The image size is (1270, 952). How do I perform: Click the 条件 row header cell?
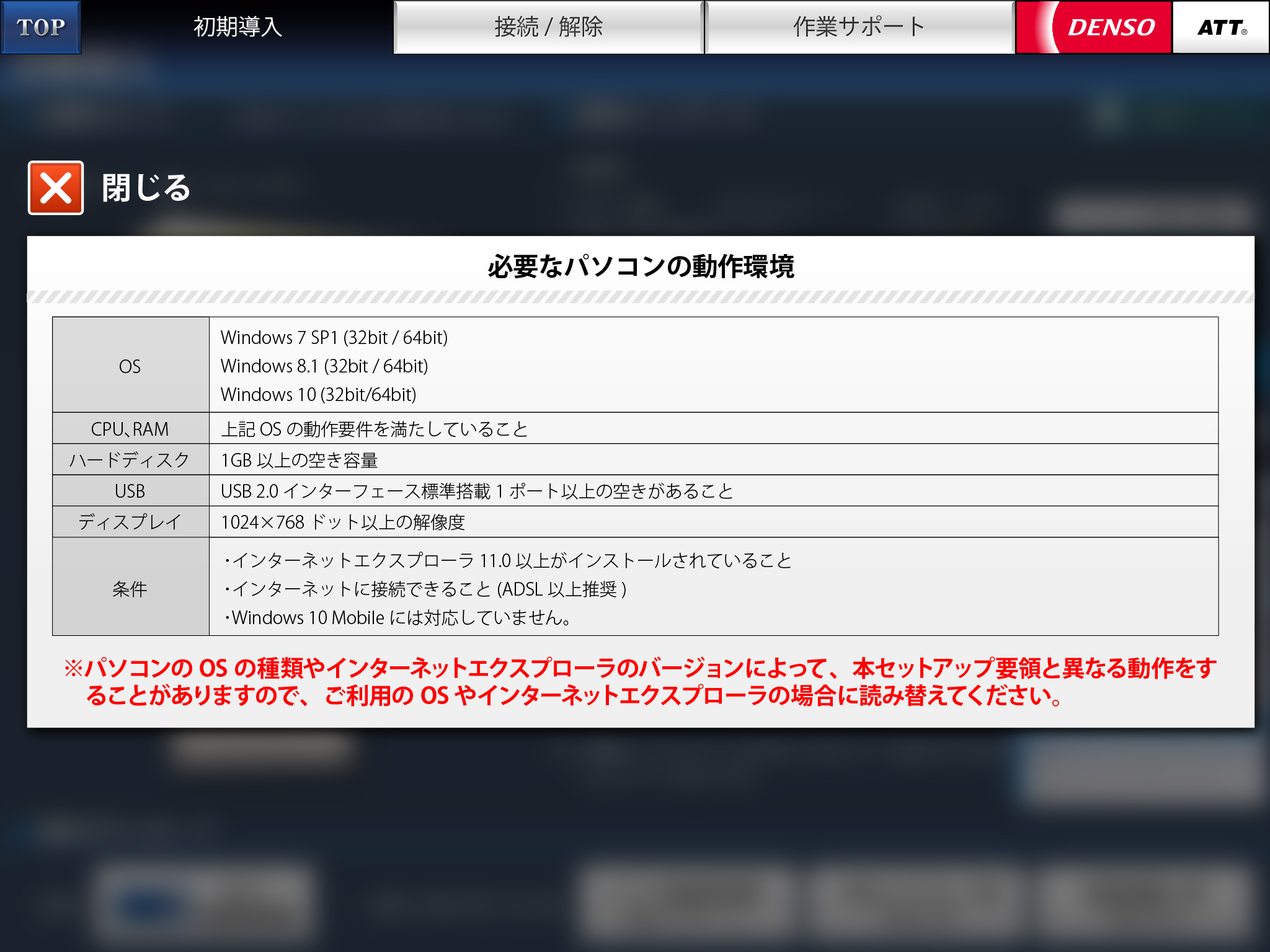pyautogui.click(x=130, y=588)
